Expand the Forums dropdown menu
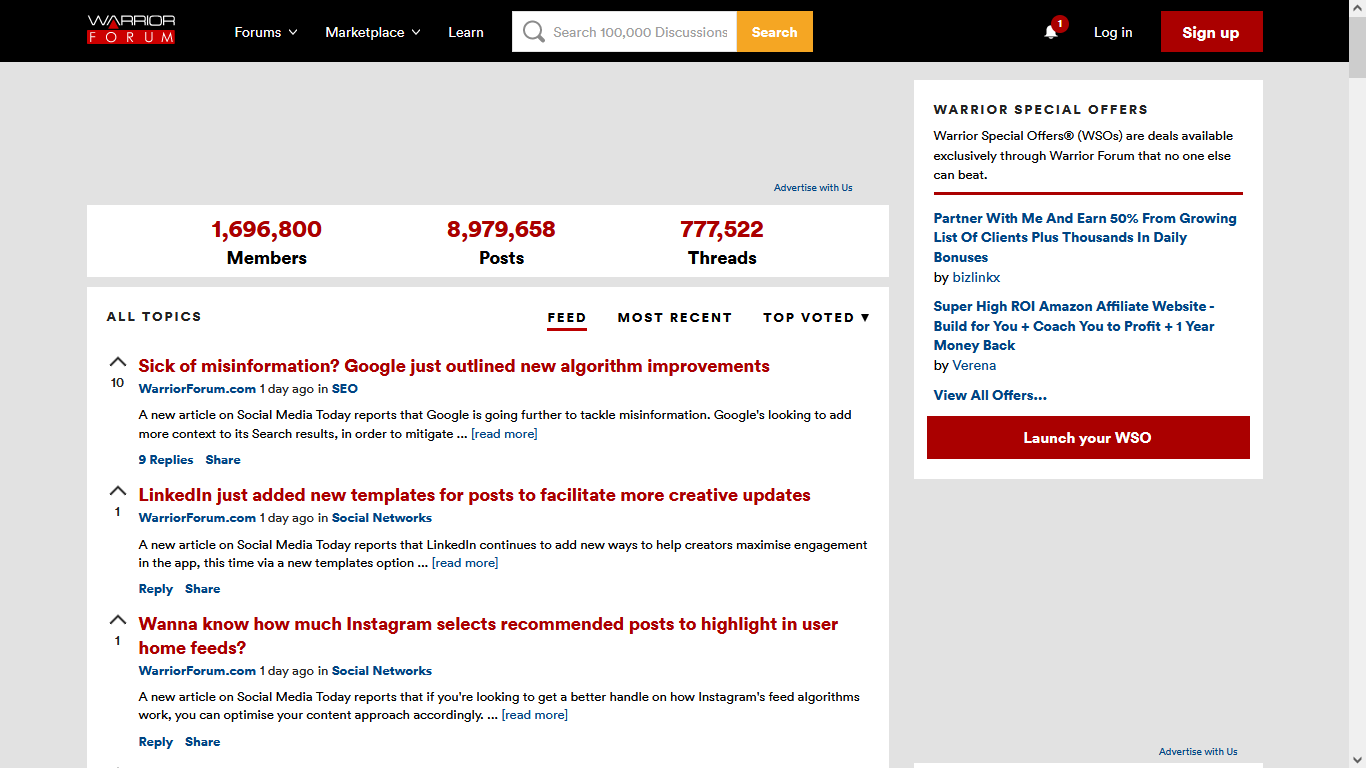Viewport: 1366px width, 768px height. pos(266,32)
